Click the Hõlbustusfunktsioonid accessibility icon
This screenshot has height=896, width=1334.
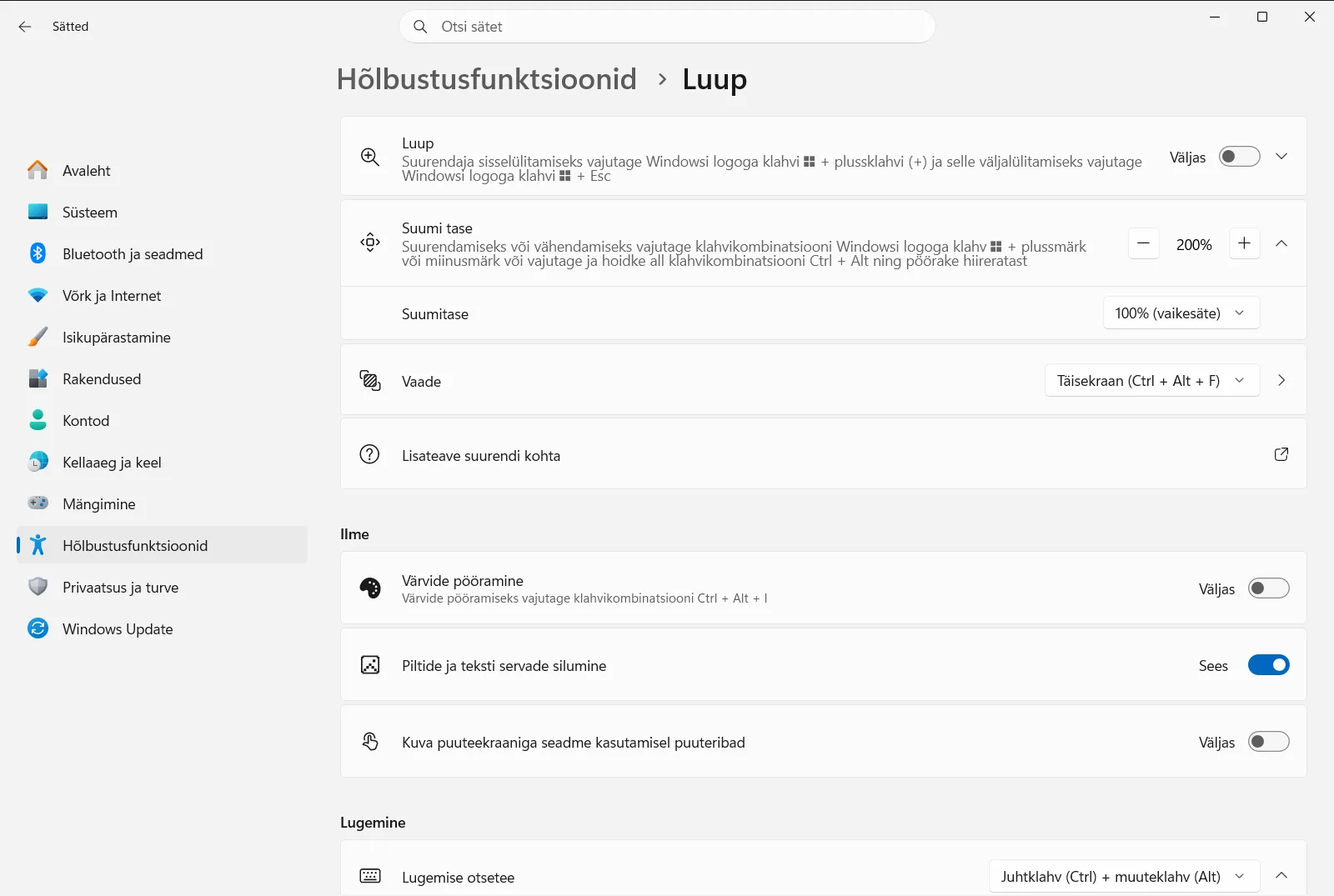point(38,545)
